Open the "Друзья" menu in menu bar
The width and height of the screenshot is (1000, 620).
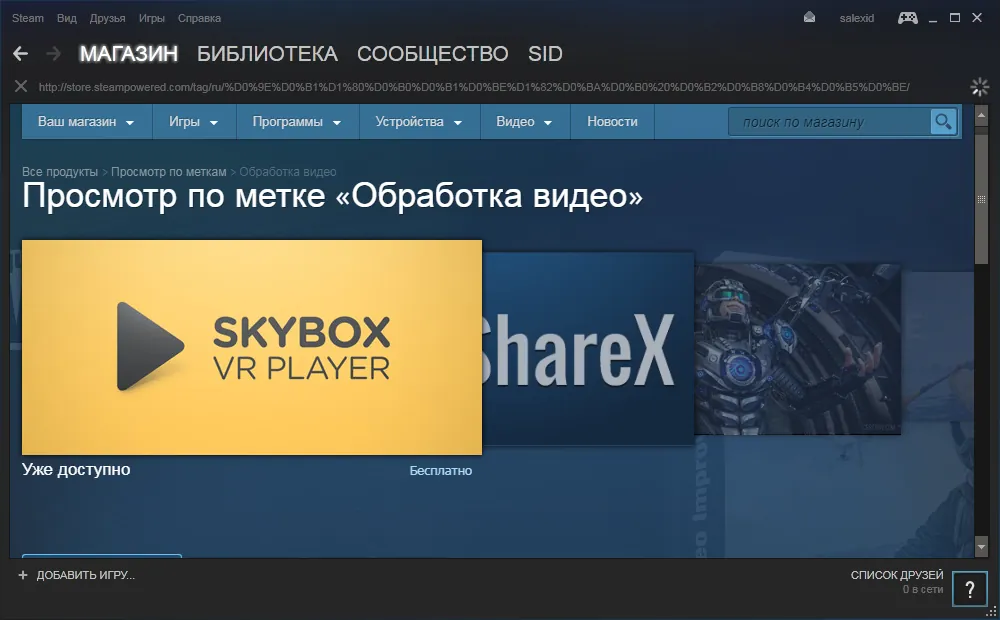pyautogui.click(x=107, y=18)
